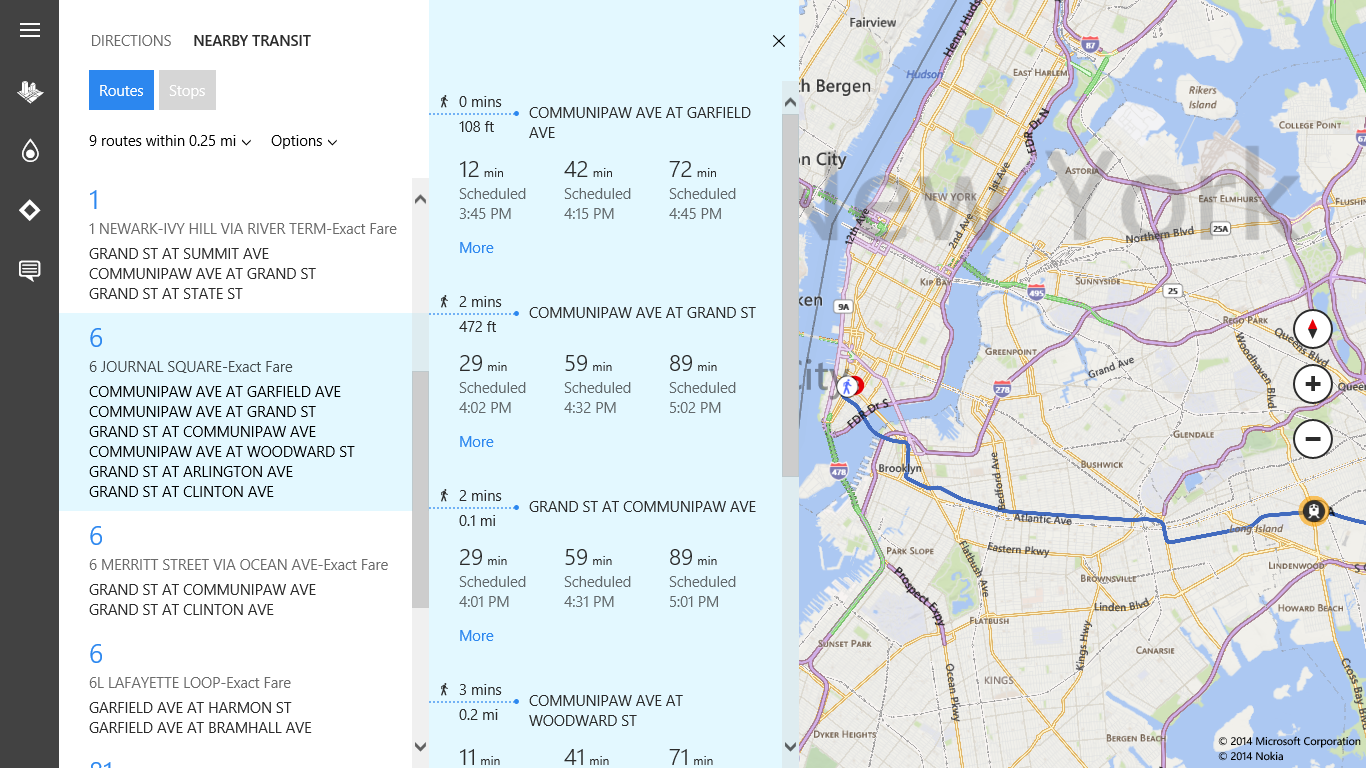This screenshot has width=1366, height=768.
Task: Expand the '9 routes within 0.25 mi' dropdown
Action: pos(170,141)
